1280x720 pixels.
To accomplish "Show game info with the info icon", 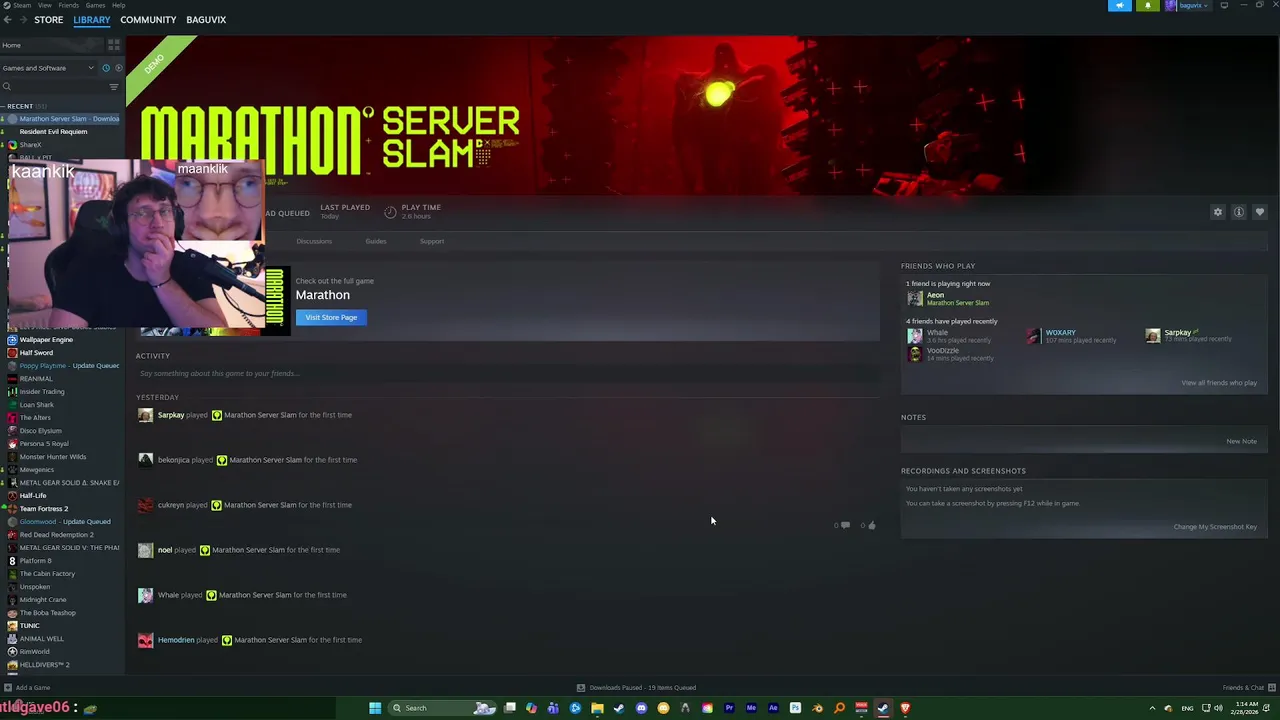I will (x=1238, y=212).
